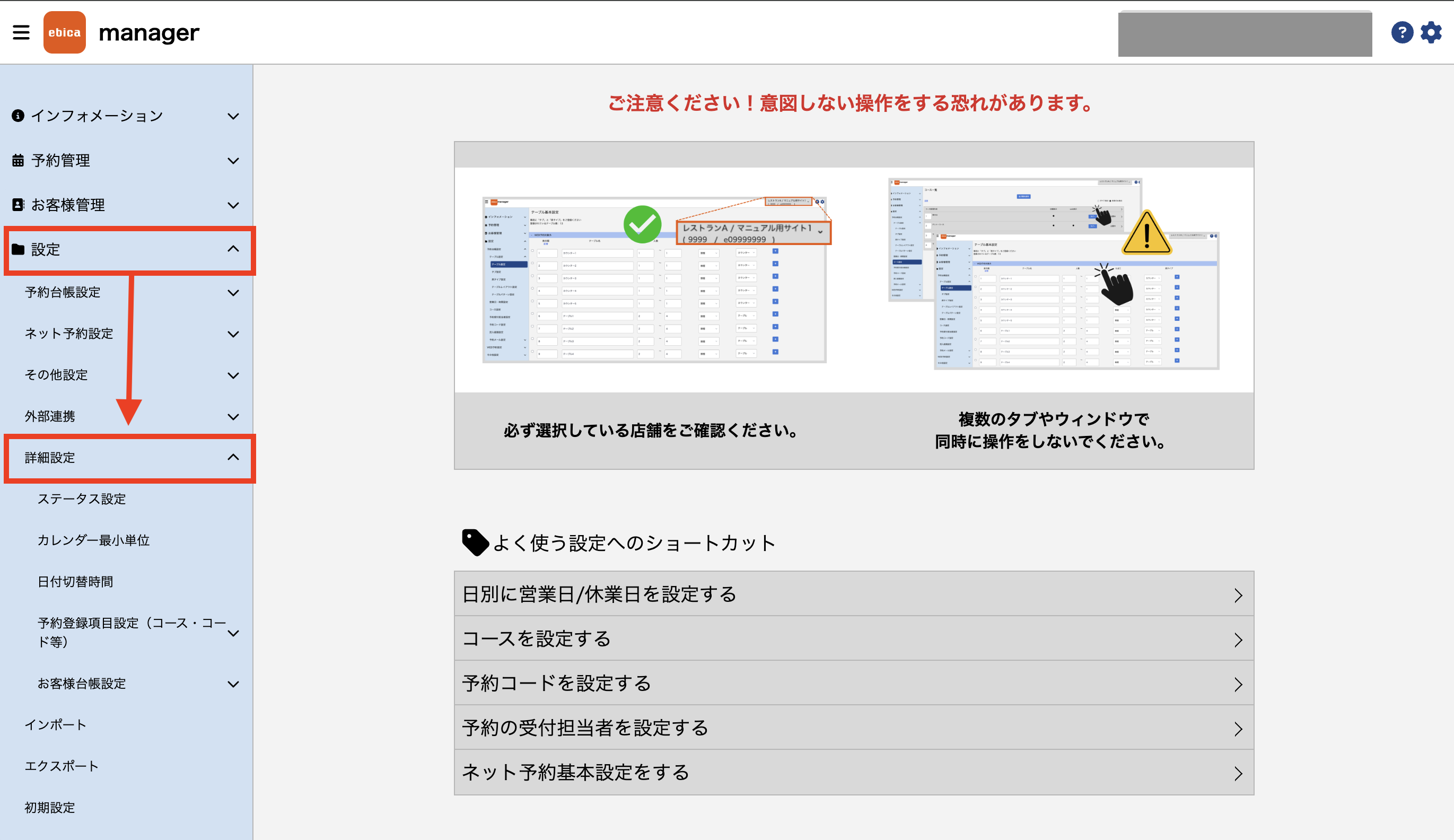The image size is (1454, 840).
Task: Open ステータス設定 in sidebar
Action: pyautogui.click(x=82, y=499)
